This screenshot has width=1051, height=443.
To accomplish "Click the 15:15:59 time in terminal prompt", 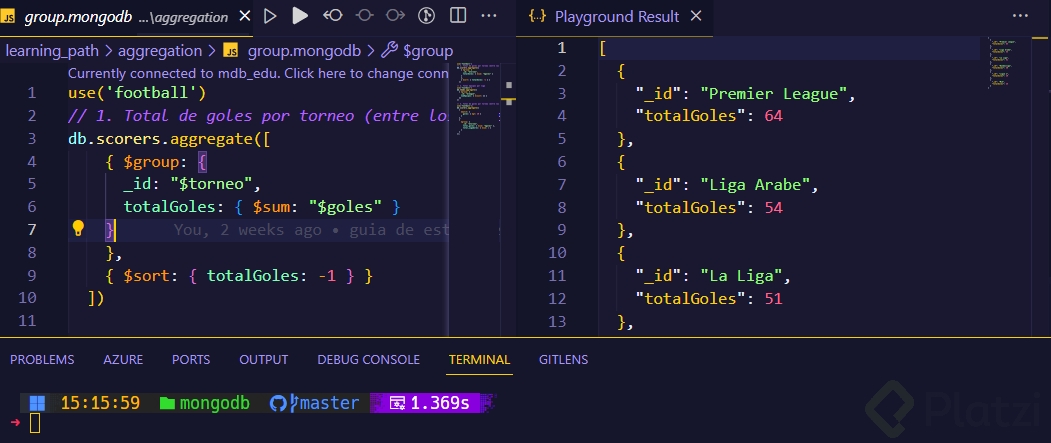I will point(101,403).
